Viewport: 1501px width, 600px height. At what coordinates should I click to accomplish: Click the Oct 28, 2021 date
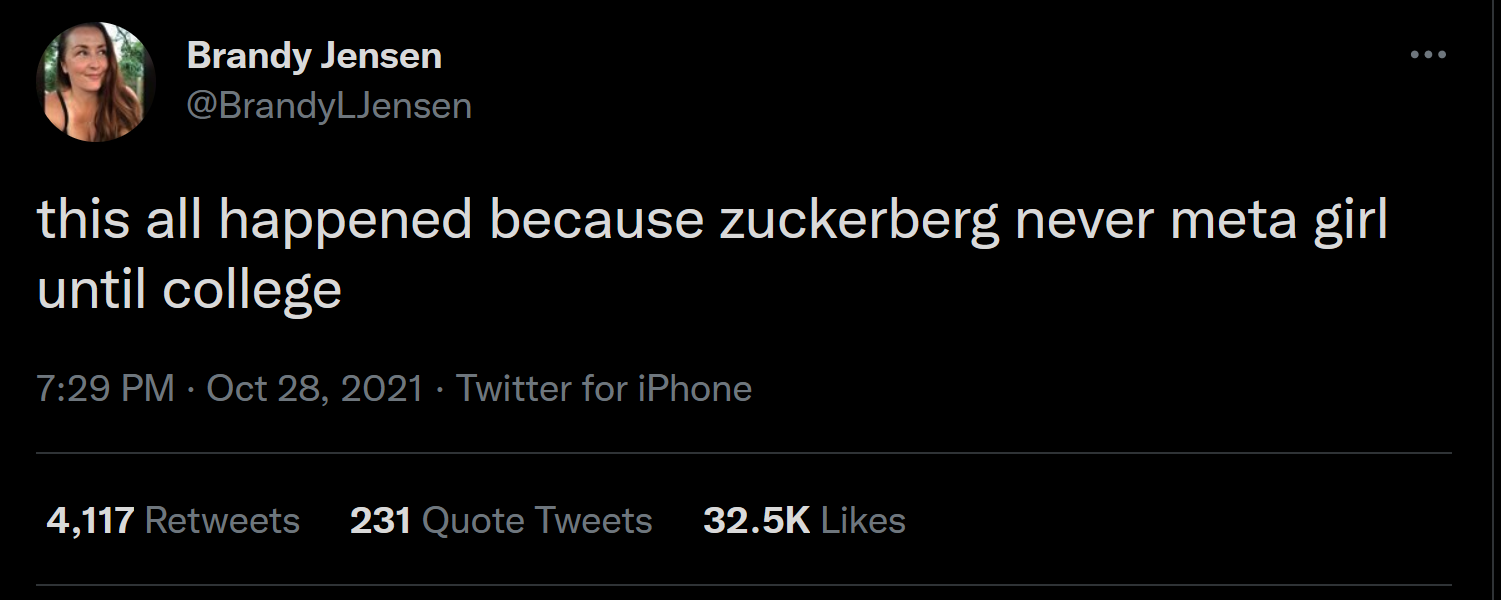pyautogui.click(x=315, y=388)
